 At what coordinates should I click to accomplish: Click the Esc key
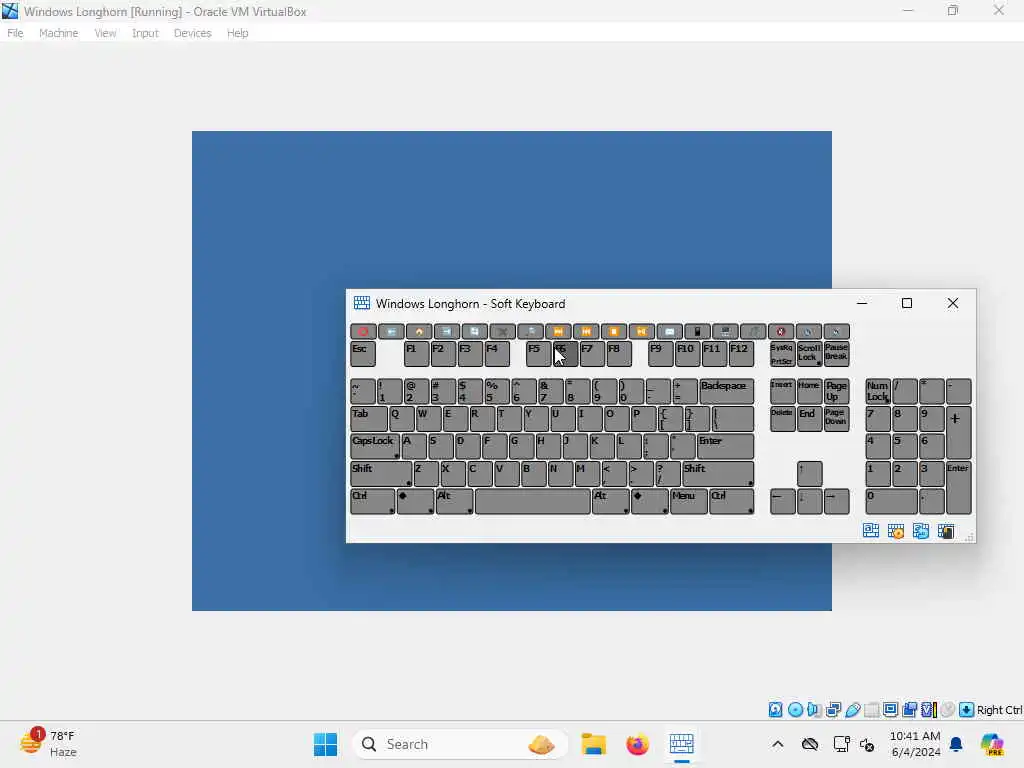click(x=363, y=353)
